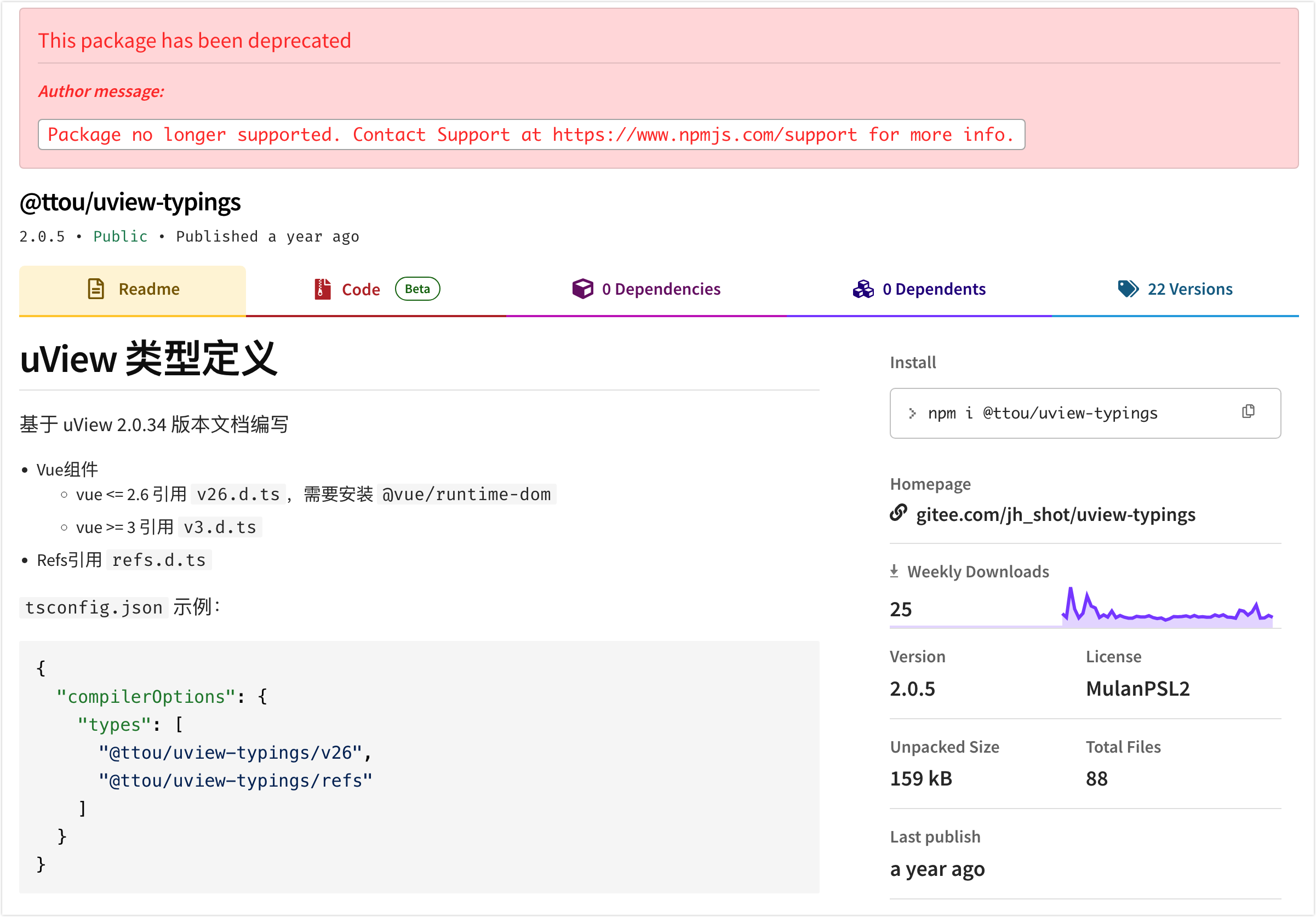Click the package title @ttou/uview-typings
Screen dimensions: 1316x917
[130, 202]
